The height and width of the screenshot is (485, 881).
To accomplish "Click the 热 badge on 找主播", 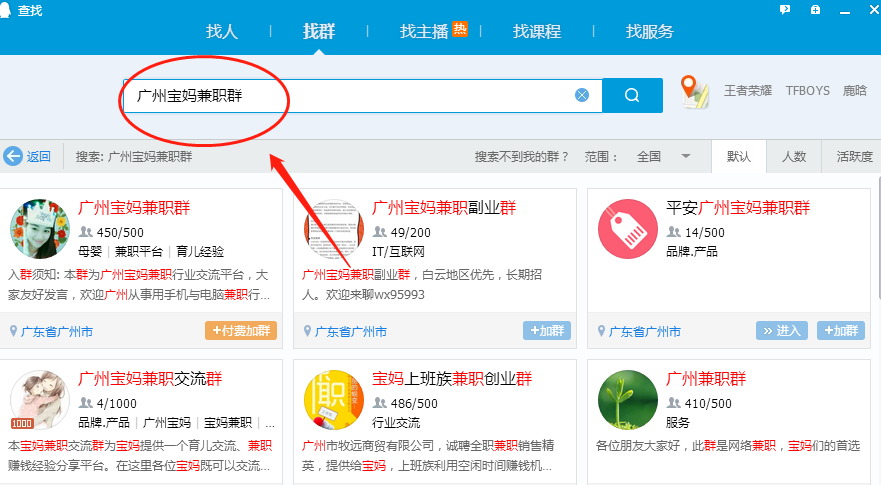I will 460,29.
